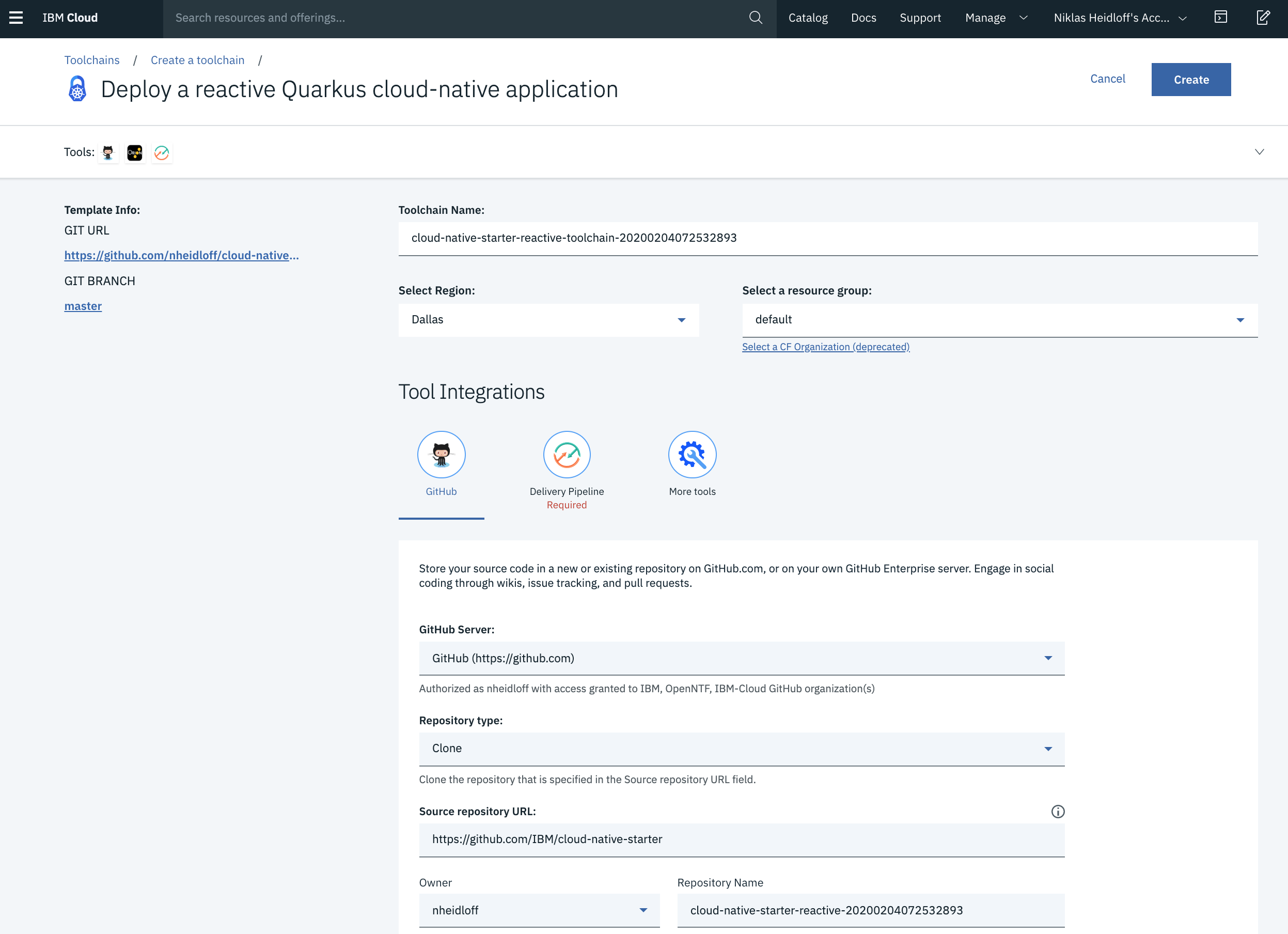Open the IBM Cloud Shell icon
Viewport: 1288px width, 934px height.
coord(1220,18)
